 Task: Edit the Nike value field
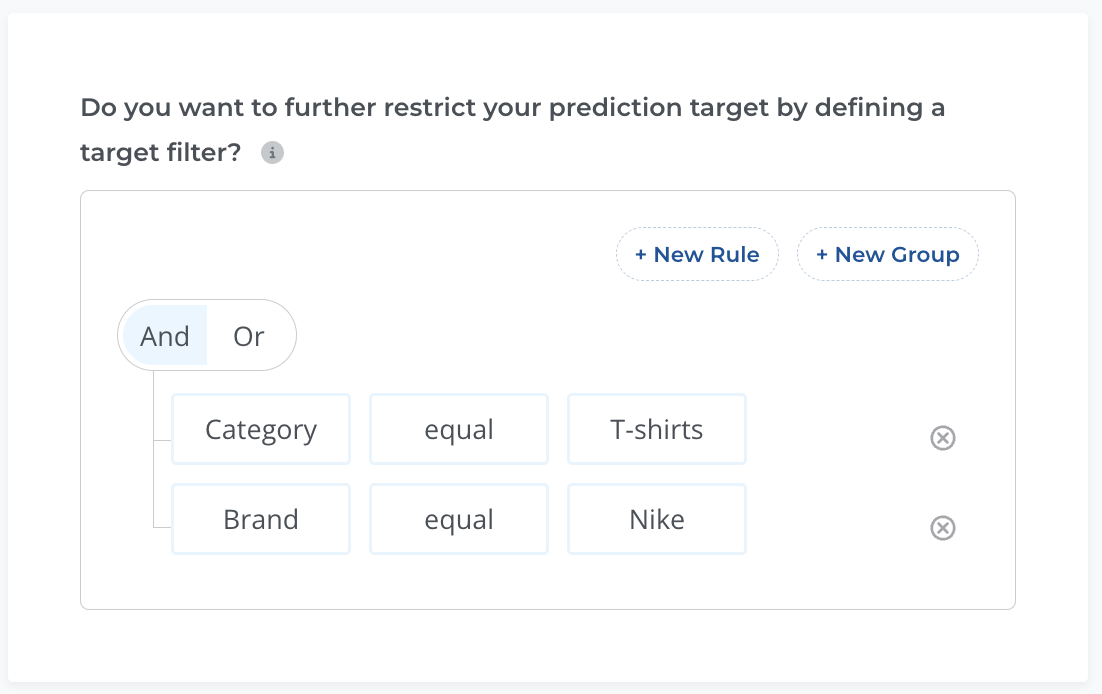click(x=656, y=519)
